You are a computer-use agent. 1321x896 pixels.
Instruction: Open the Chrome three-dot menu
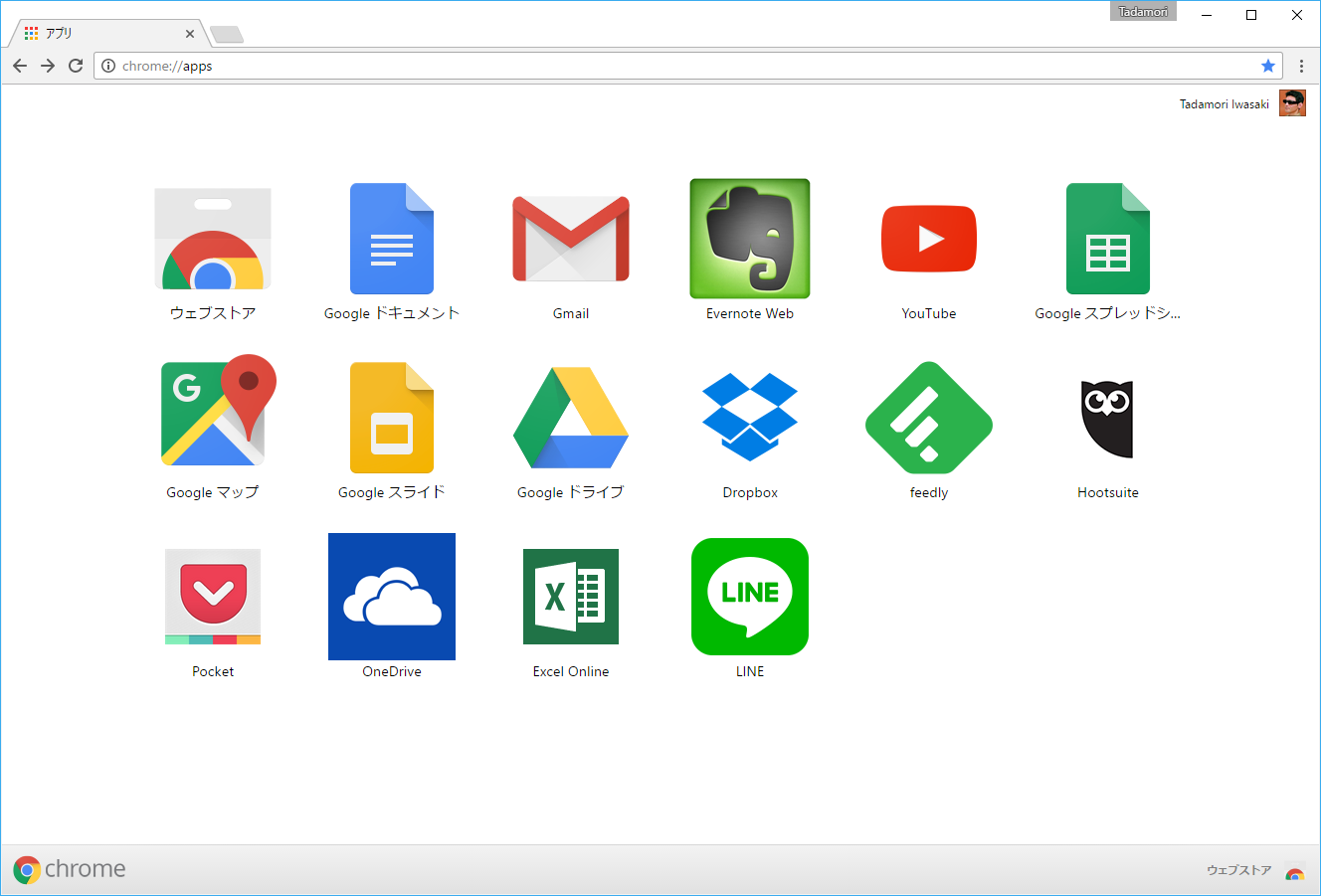[x=1301, y=66]
